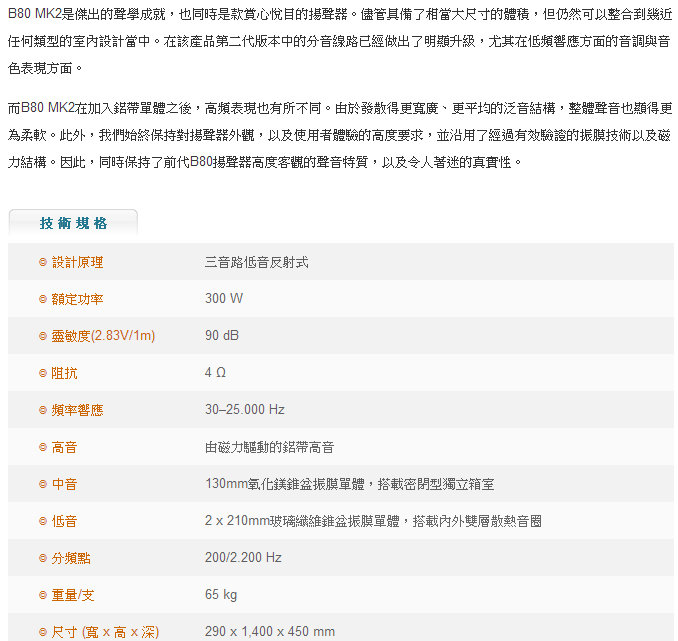The height and width of the screenshot is (641, 678).
Task: Click the paragraph starting 而B80 MK2在加入鋁帶單體之後
Action: coord(340,135)
